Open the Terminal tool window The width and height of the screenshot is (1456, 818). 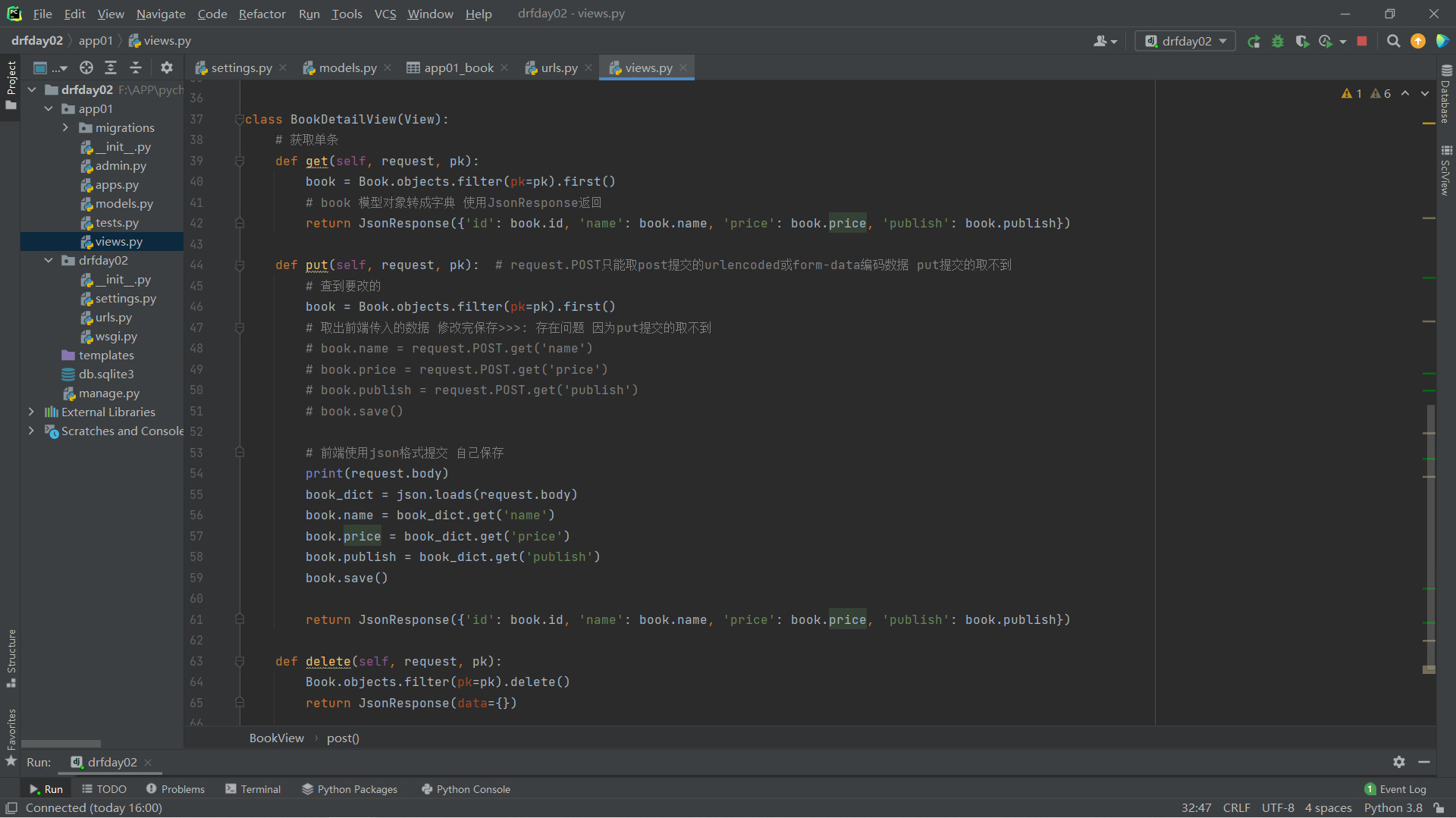pos(253,789)
